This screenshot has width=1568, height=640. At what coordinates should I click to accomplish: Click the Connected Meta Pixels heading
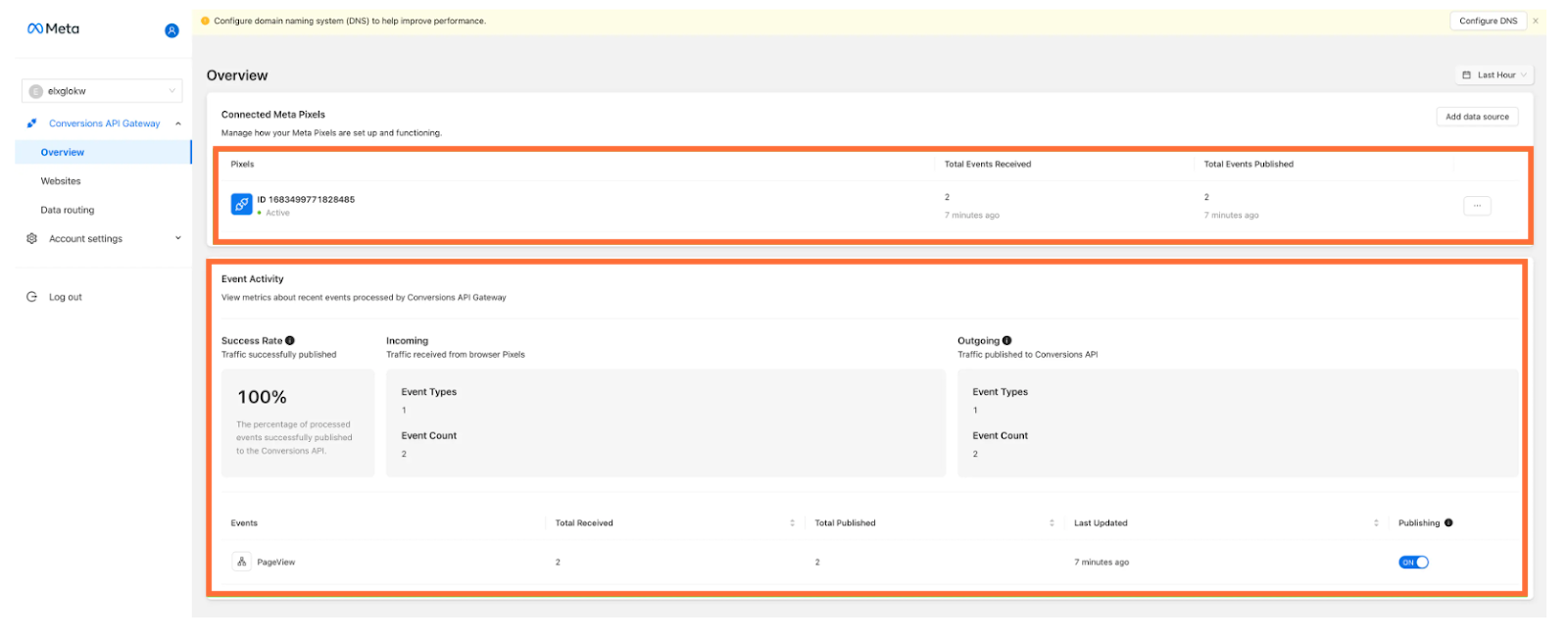pos(273,115)
